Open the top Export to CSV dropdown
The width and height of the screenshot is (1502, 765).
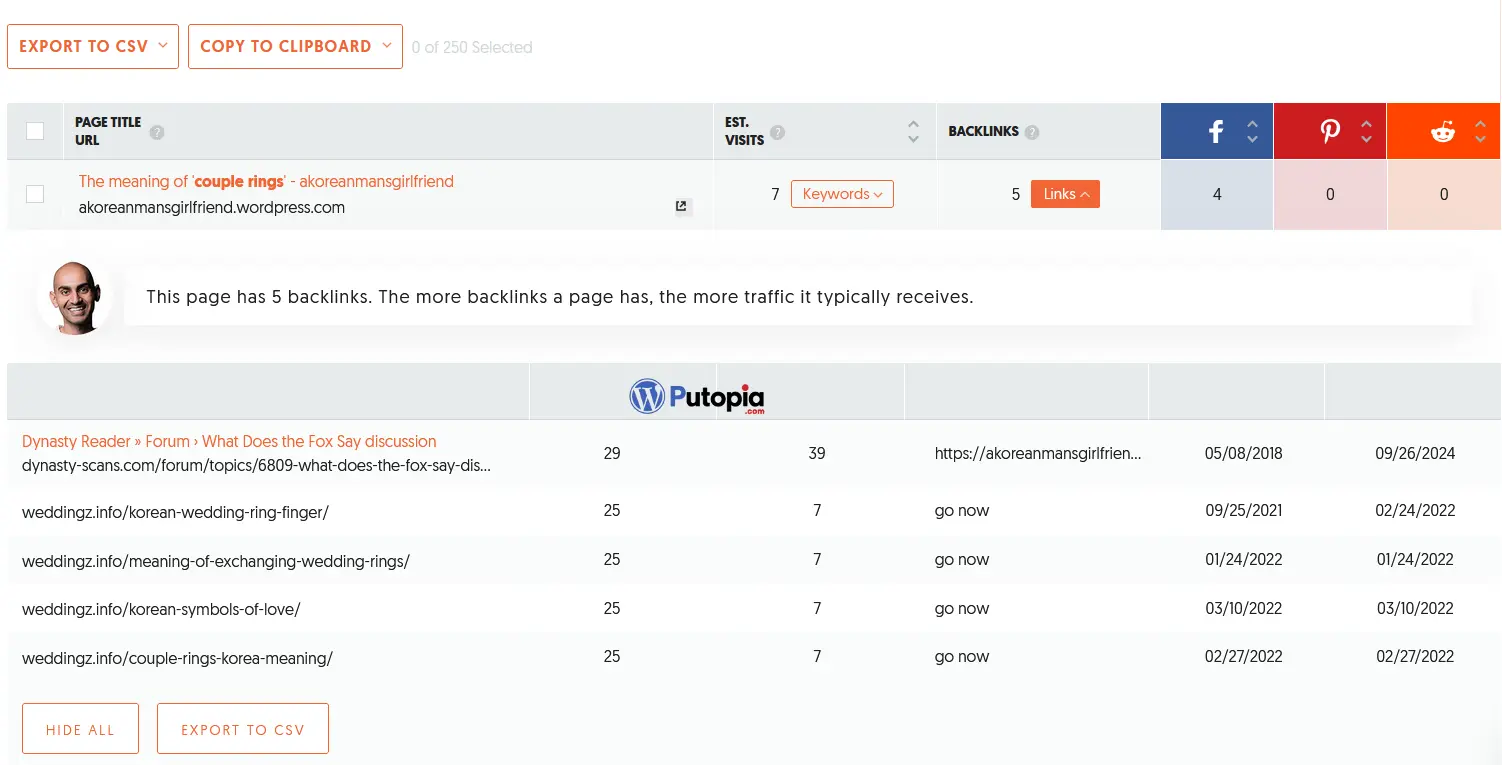pos(93,47)
